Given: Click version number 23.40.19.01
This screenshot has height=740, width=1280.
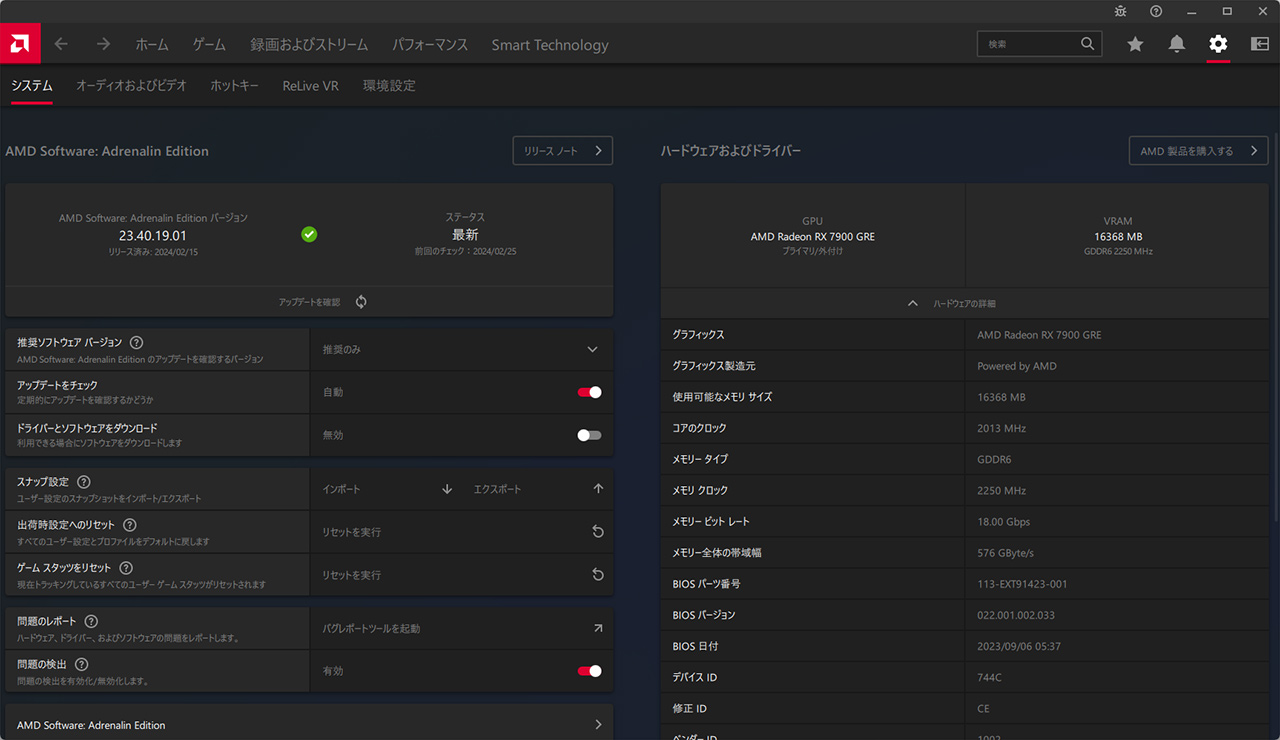Looking at the screenshot, I should [x=153, y=236].
